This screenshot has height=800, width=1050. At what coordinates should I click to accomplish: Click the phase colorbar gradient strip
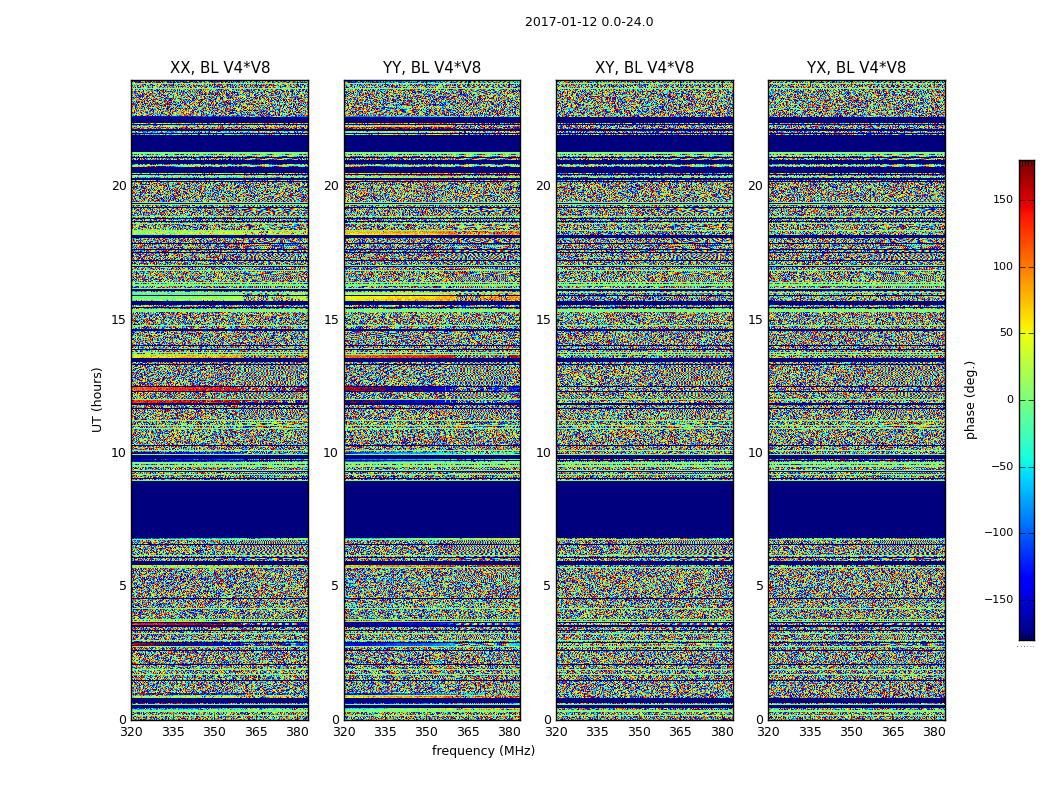point(1027,400)
